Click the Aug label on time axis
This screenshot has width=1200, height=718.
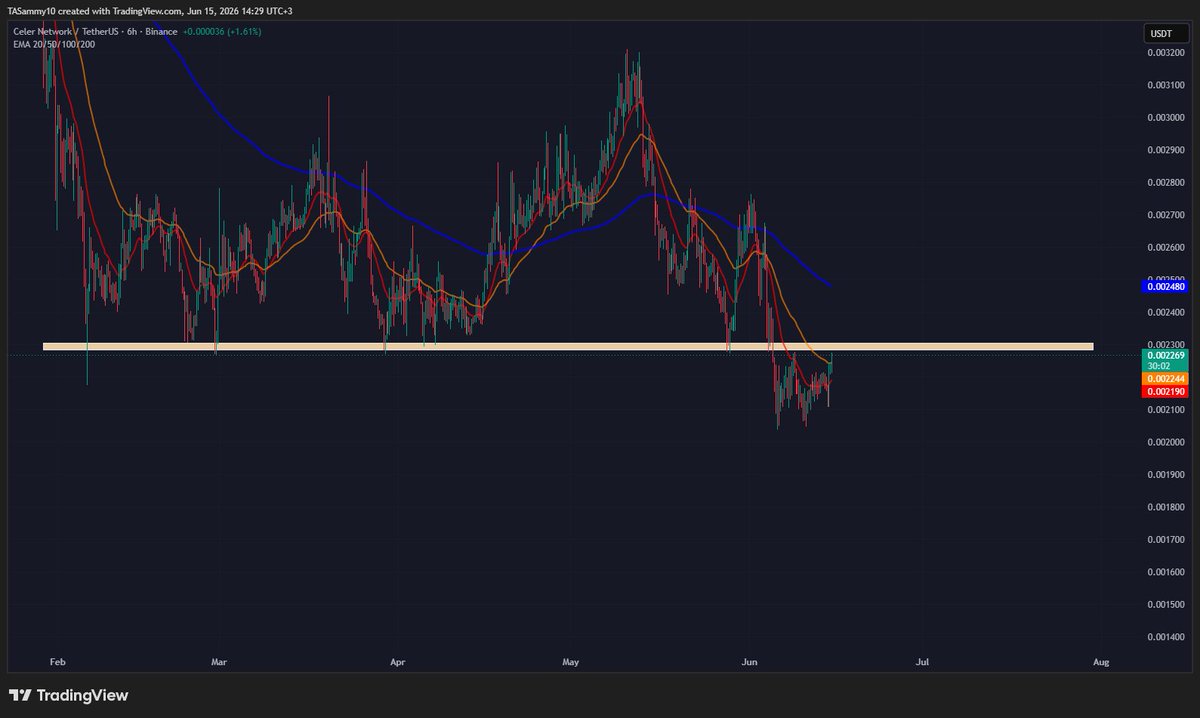tap(1101, 662)
